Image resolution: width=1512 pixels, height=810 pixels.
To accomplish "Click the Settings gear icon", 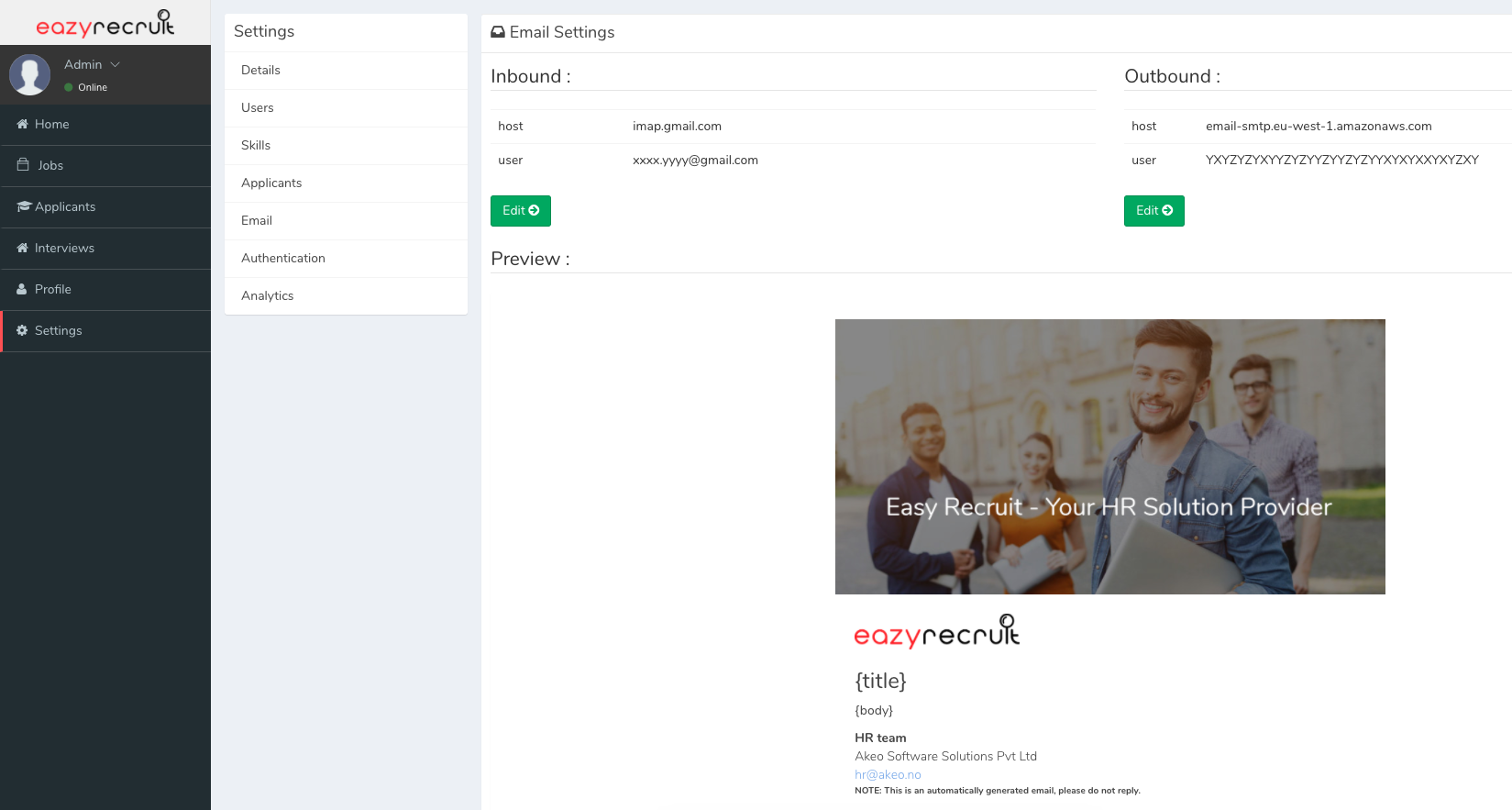I will 22,330.
